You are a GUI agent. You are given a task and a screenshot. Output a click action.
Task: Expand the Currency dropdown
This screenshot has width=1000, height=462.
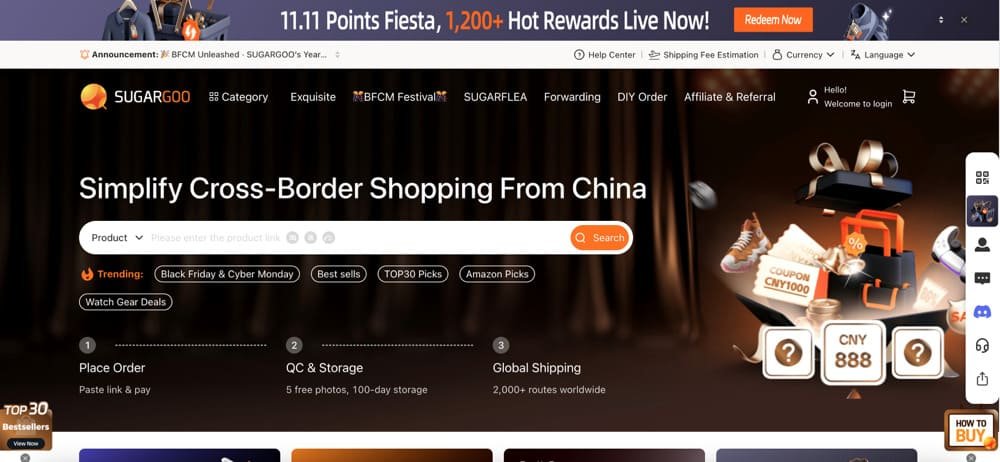[x=803, y=55]
